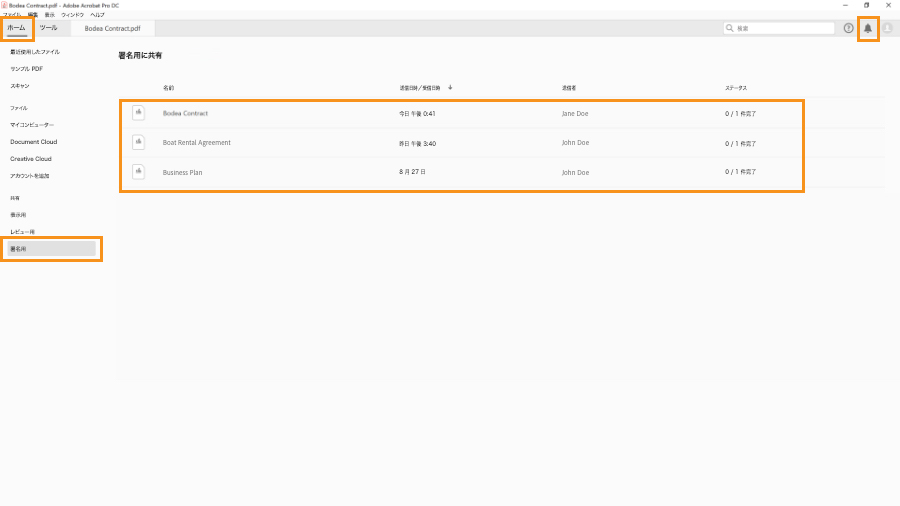Click the 昨日 午後 3:40 date cell
Image resolution: width=900 pixels, height=506 pixels.
tap(417, 143)
